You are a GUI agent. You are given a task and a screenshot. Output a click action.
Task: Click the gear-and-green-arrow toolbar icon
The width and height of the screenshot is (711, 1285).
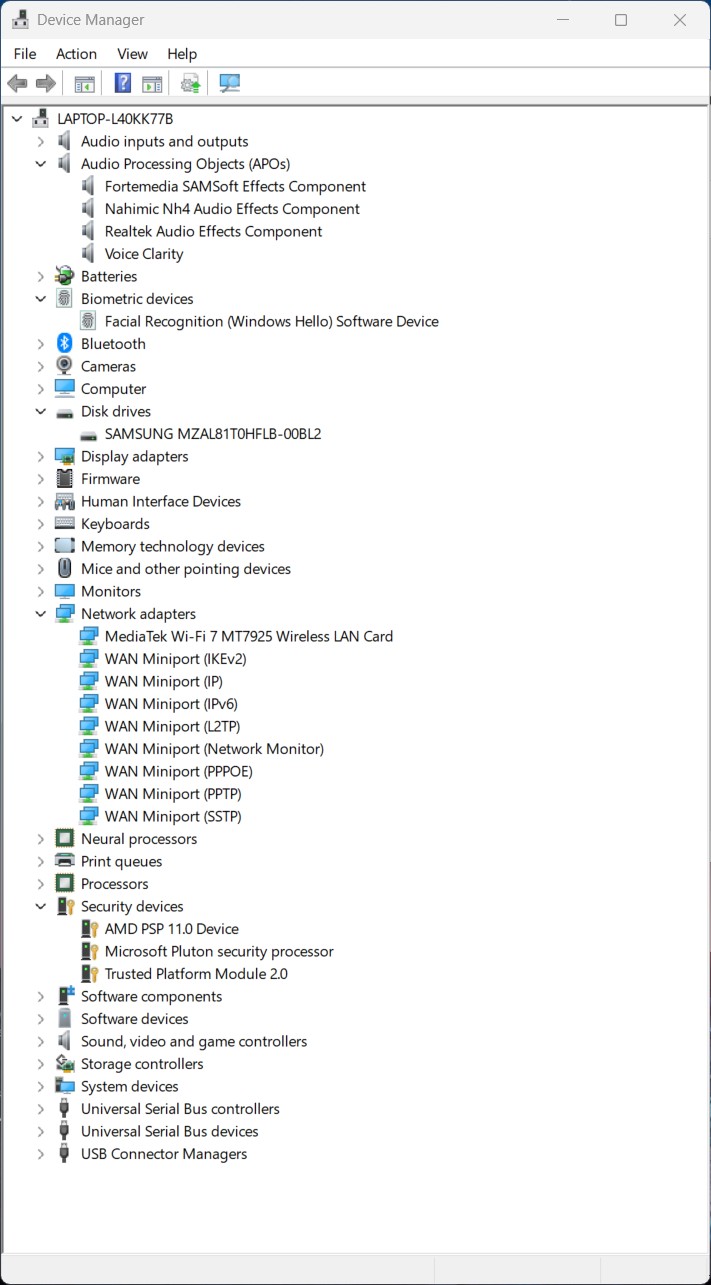[191, 83]
